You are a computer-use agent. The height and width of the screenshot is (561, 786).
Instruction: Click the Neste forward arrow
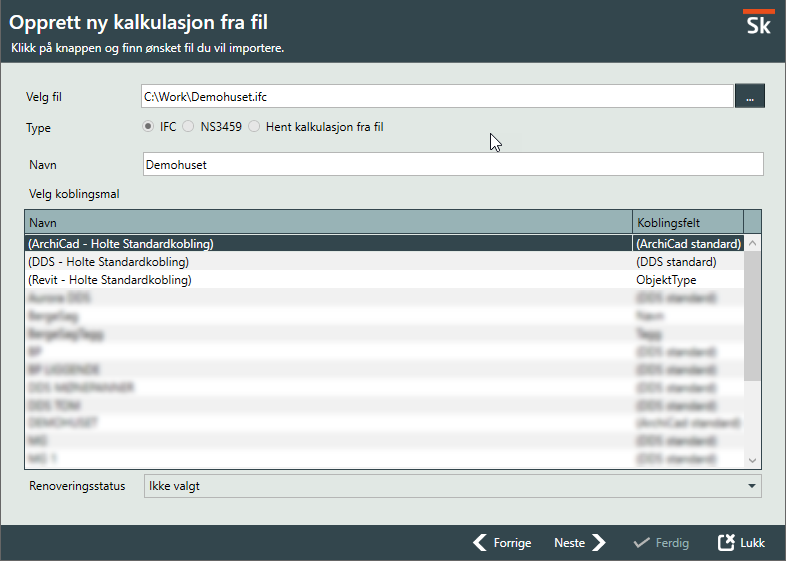coord(598,543)
